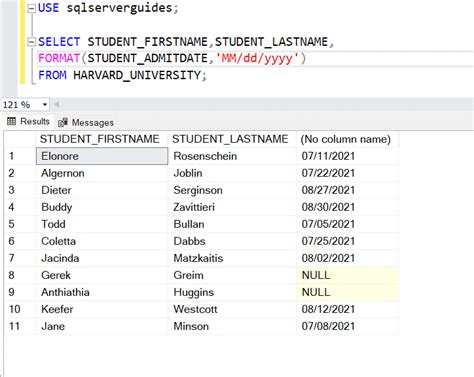Viewport: 474px width, 377px height.
Task: Select the Elonore cell
Action: click(x=102, y=156)
